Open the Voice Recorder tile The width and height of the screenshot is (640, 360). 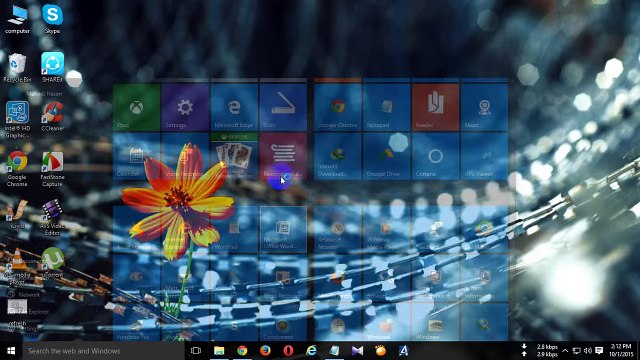click(185, 156)
